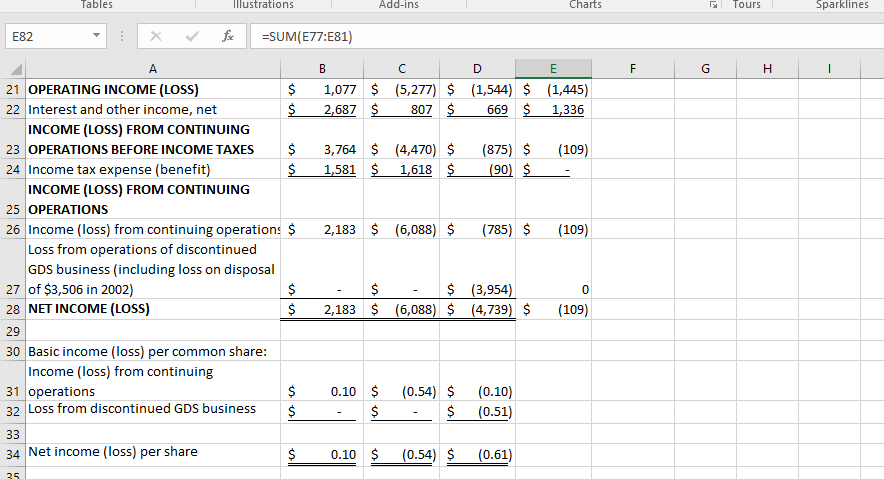Open Insert Function fx button

[x=228, y=37]
